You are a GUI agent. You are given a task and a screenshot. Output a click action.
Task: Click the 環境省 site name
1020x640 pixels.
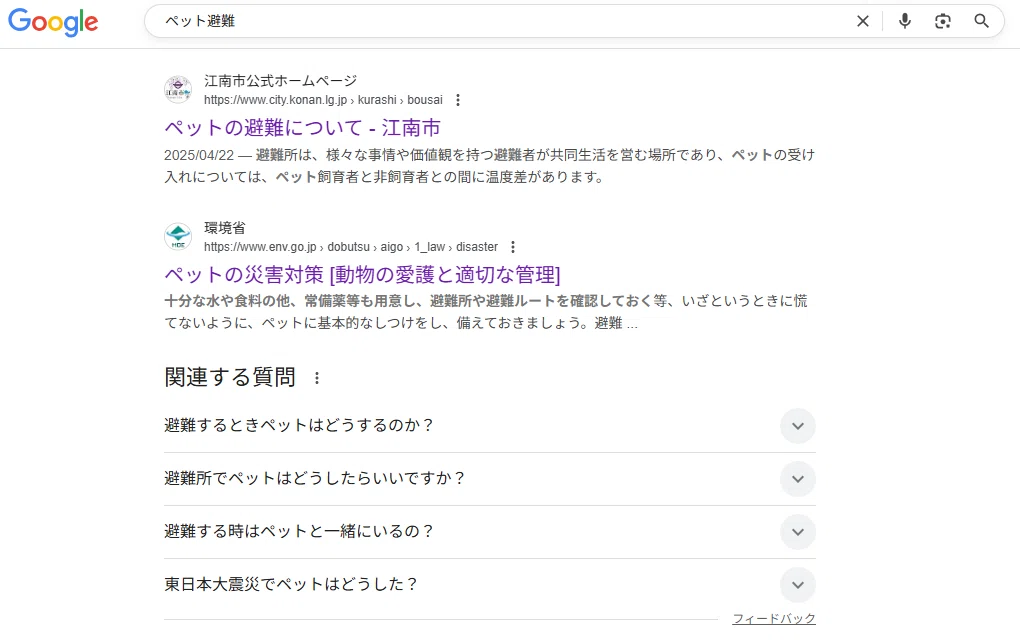point(225,228)
